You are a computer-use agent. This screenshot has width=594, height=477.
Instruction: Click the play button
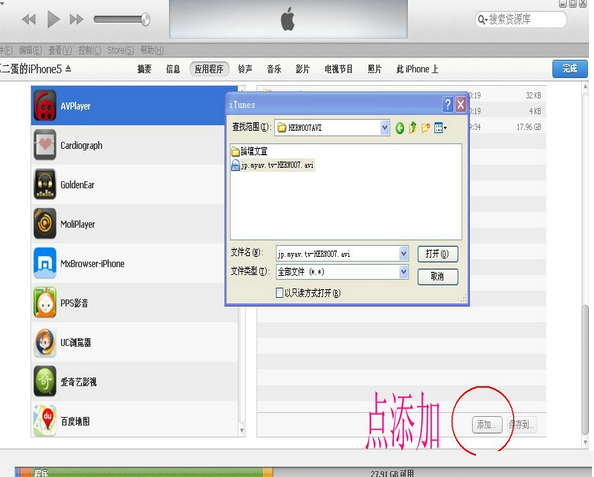coord(53,19)
